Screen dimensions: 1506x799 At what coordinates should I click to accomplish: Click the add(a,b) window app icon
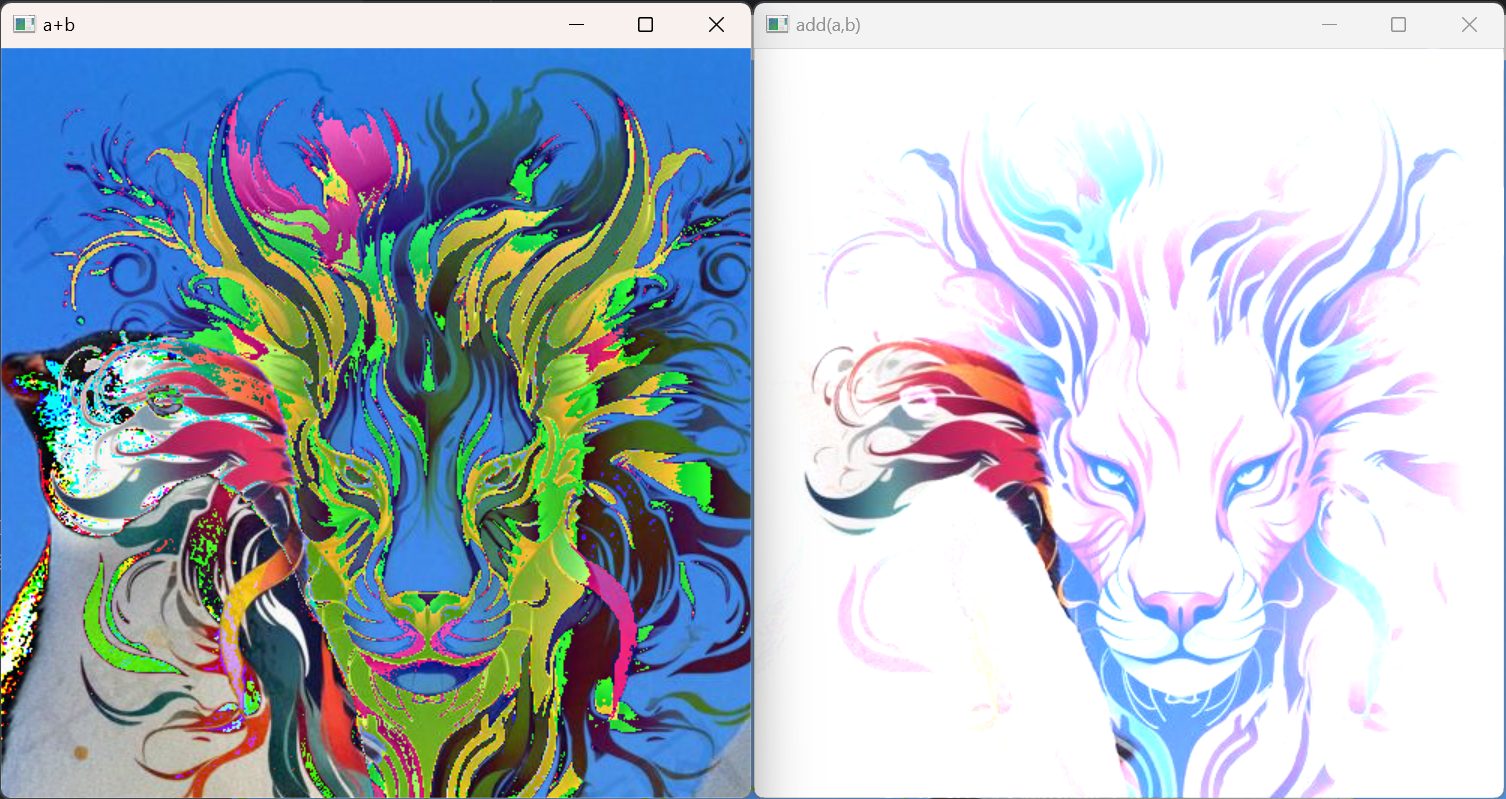tap(777, 24)
